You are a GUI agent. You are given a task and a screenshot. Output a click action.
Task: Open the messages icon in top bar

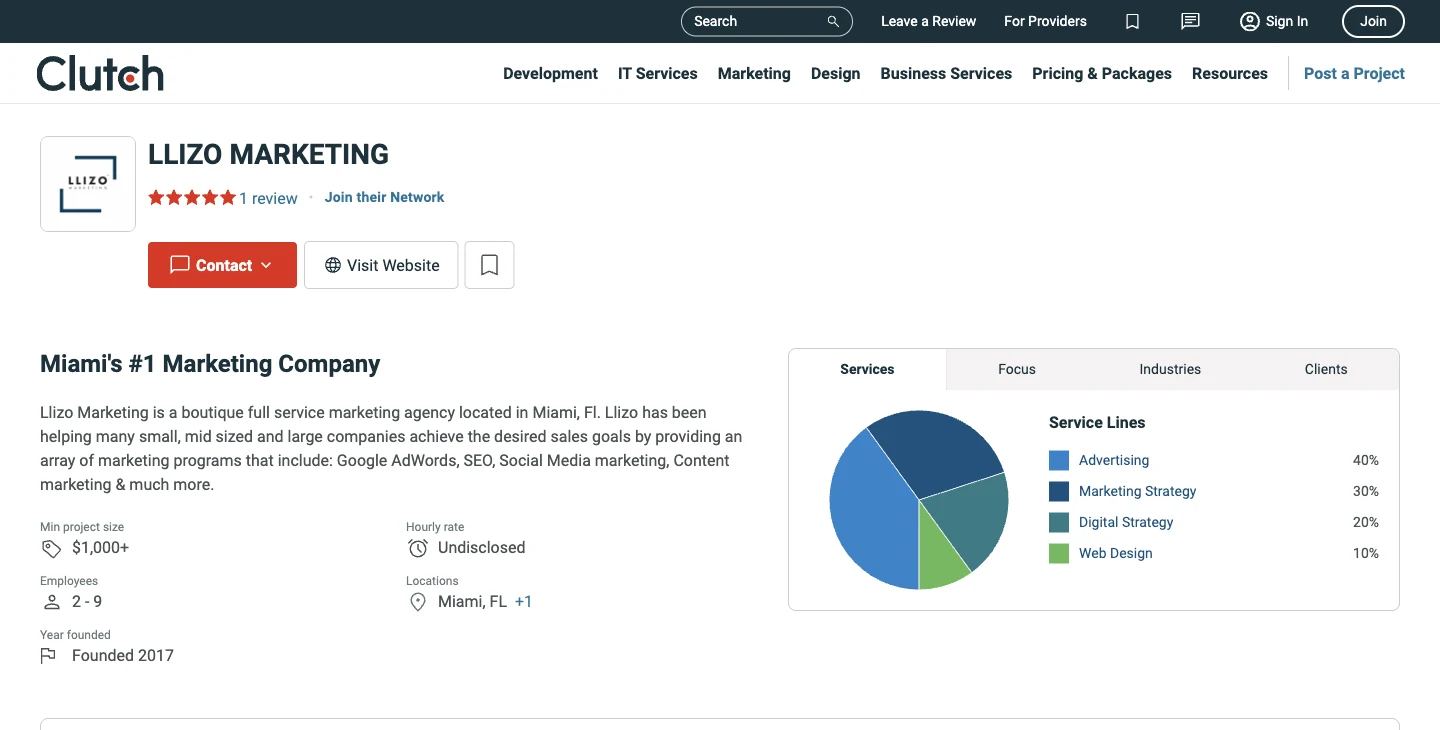click(1190, 21)
